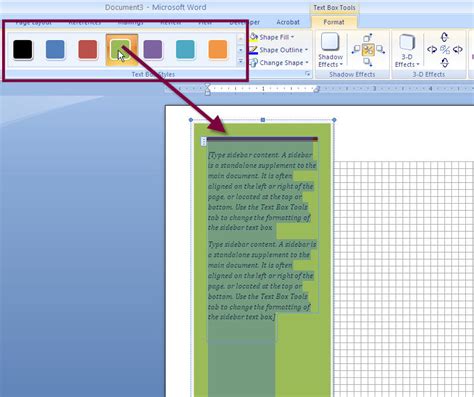
Task: Tilt the 3-D effect right
Action: (458, 50)
